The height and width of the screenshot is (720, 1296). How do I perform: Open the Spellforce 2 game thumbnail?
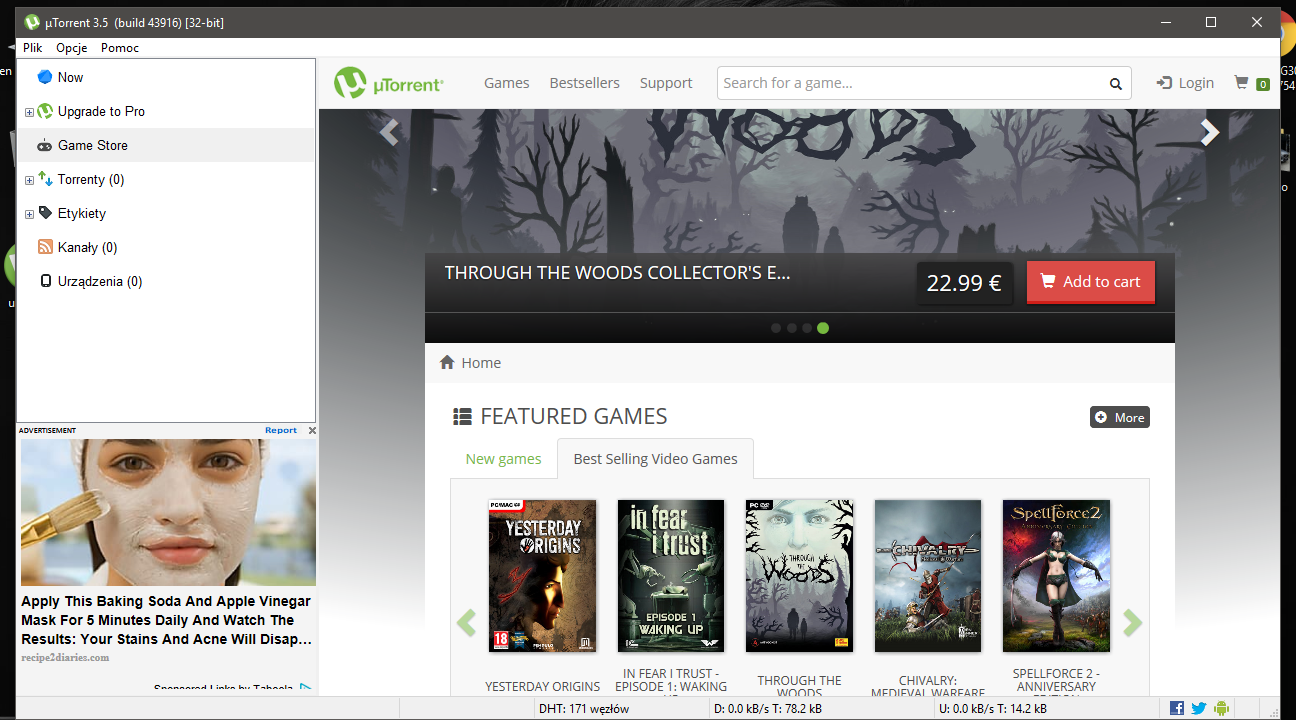pos(1056,576)
